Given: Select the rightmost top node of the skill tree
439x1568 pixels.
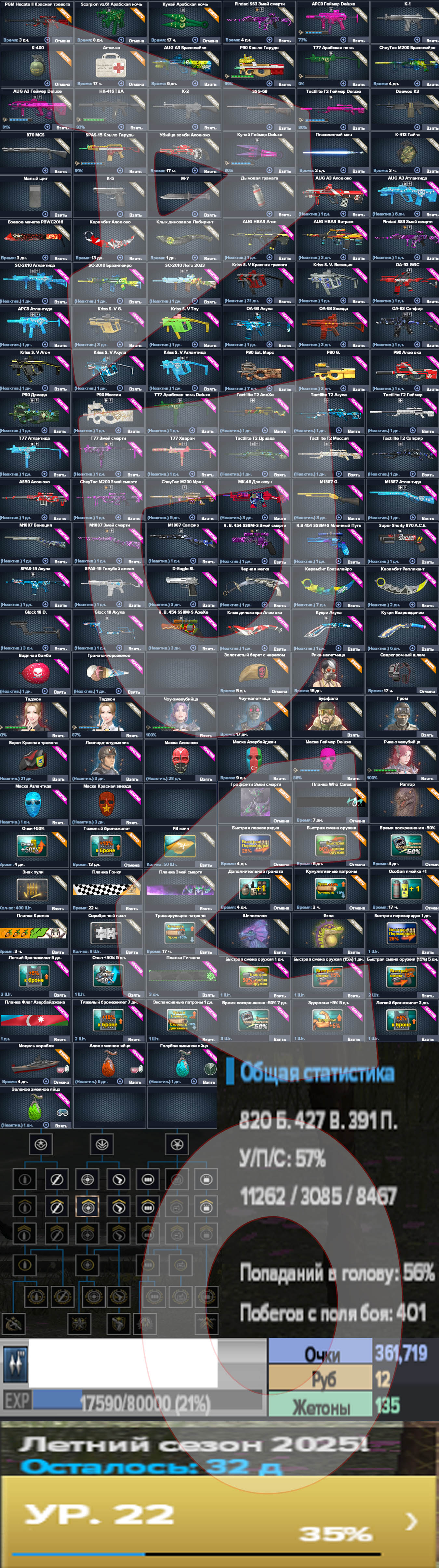Looking at the screenshot, I should pyautogui.click(x=177, y=1144).
